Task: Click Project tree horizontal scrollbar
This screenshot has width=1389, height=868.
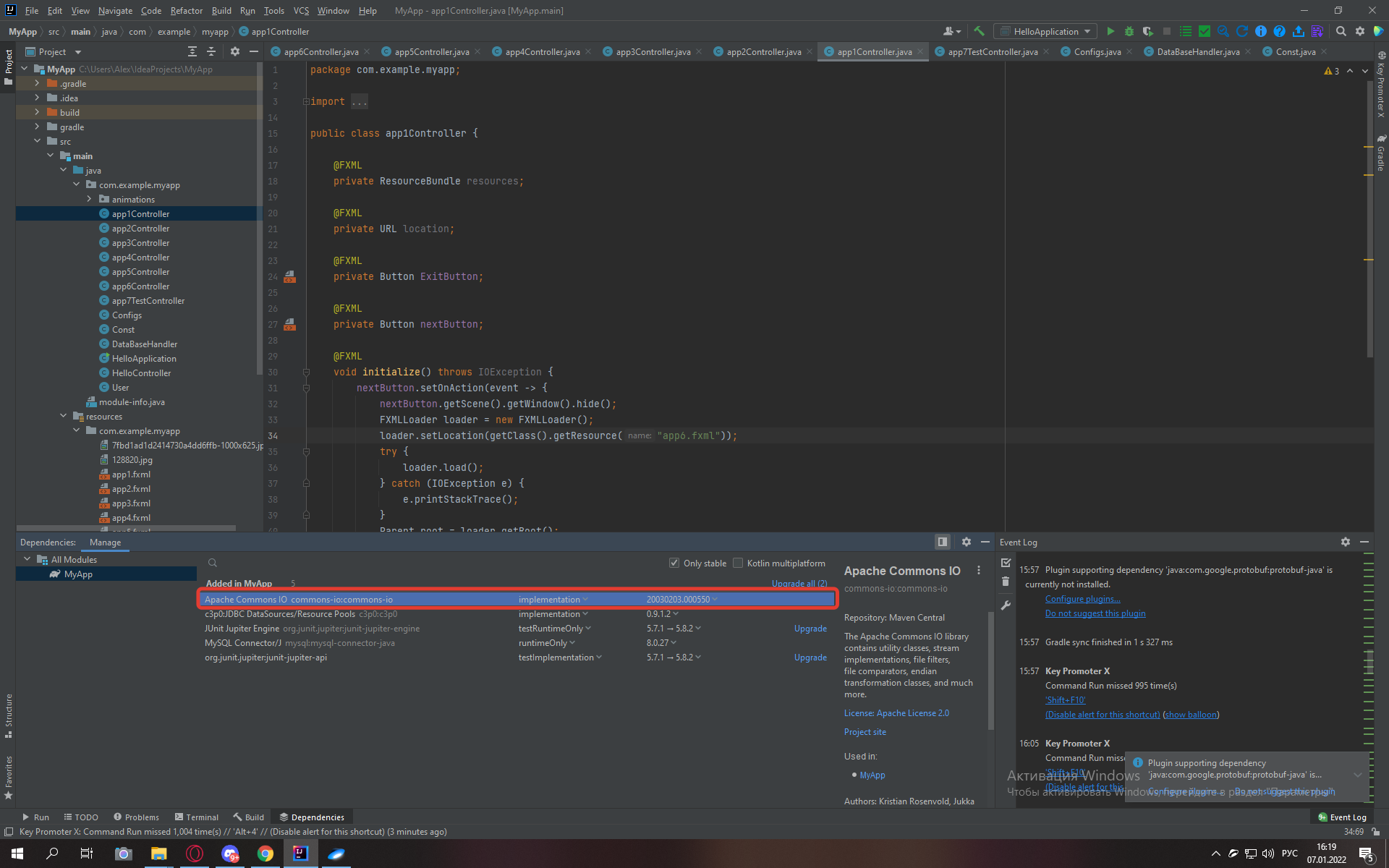Action: pyautogui.click(x=126, y=528)
